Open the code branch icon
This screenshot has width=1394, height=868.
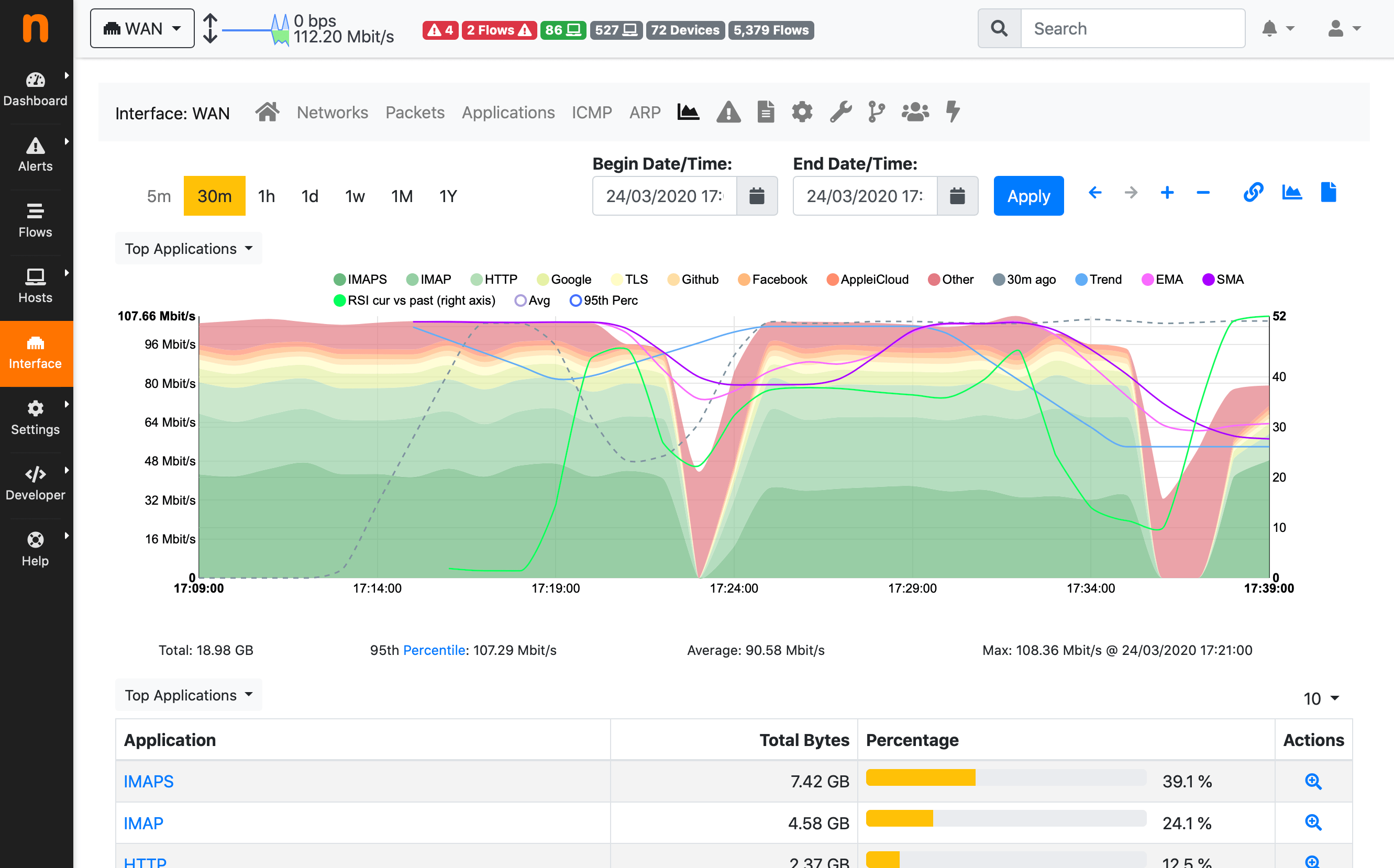coord(876,112)
